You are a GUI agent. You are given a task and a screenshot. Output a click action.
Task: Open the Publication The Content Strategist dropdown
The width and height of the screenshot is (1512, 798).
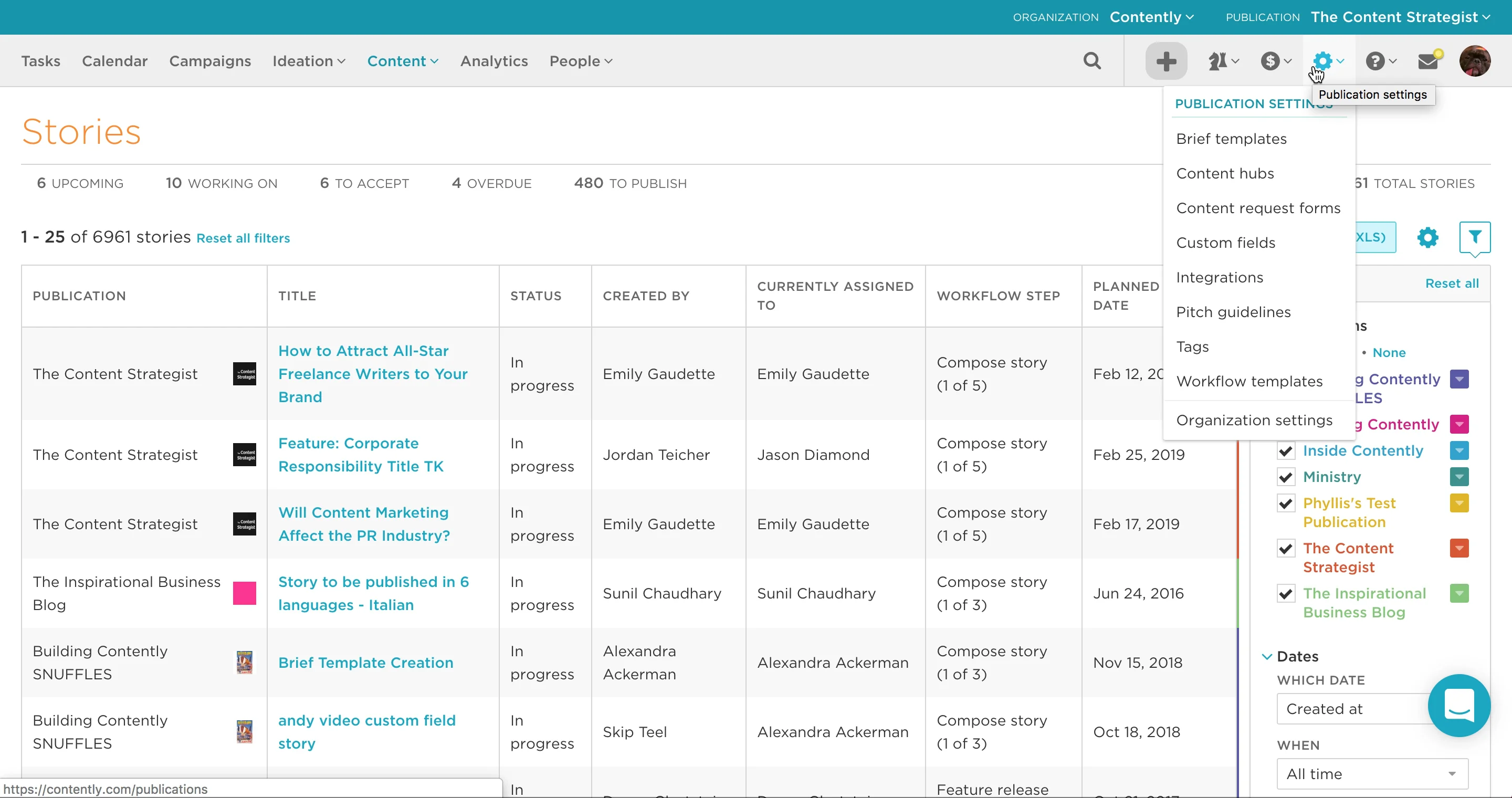1401,17
